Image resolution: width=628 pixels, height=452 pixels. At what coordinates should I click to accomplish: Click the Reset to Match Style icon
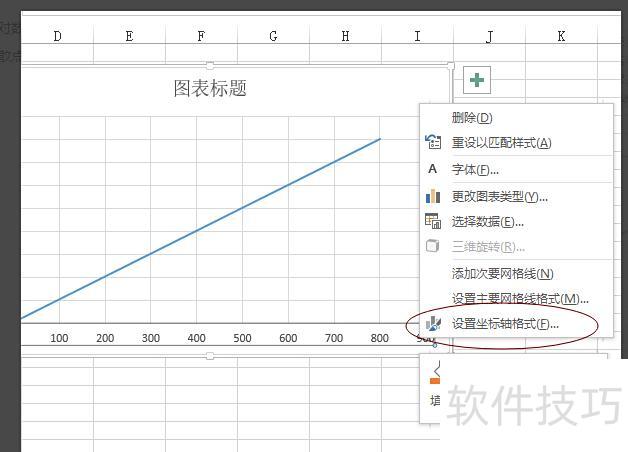point(433,142)
